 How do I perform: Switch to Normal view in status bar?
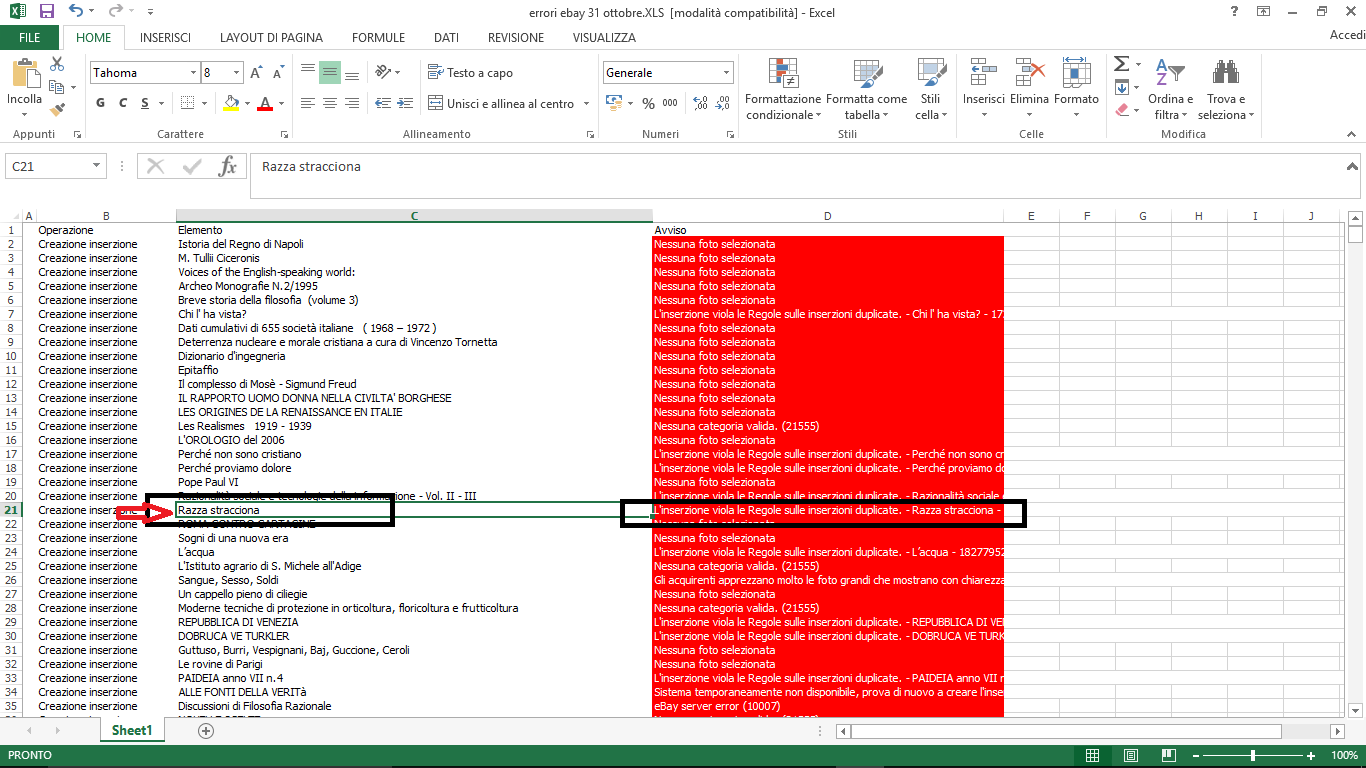pyautogui.click(x=1093, y=755)
